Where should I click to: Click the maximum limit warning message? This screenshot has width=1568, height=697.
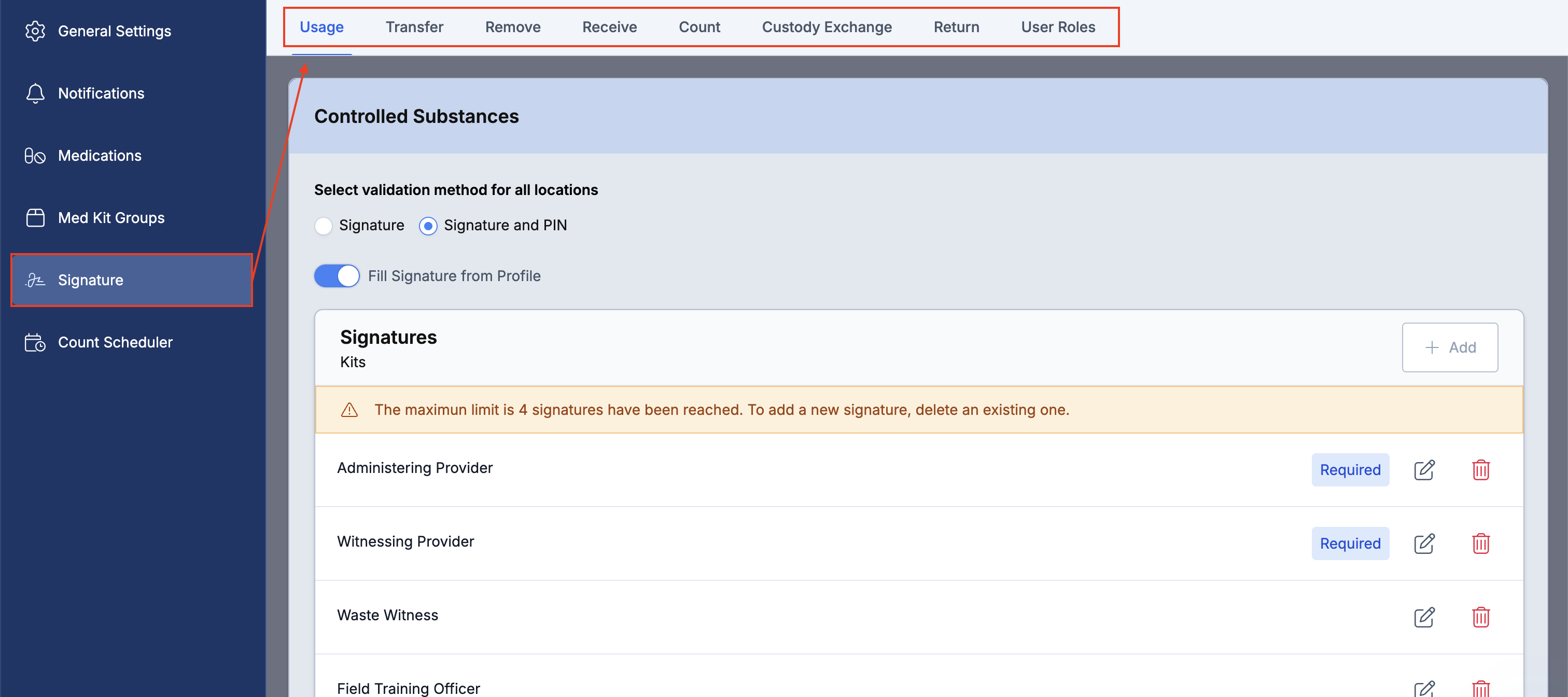tap(721, 410)
